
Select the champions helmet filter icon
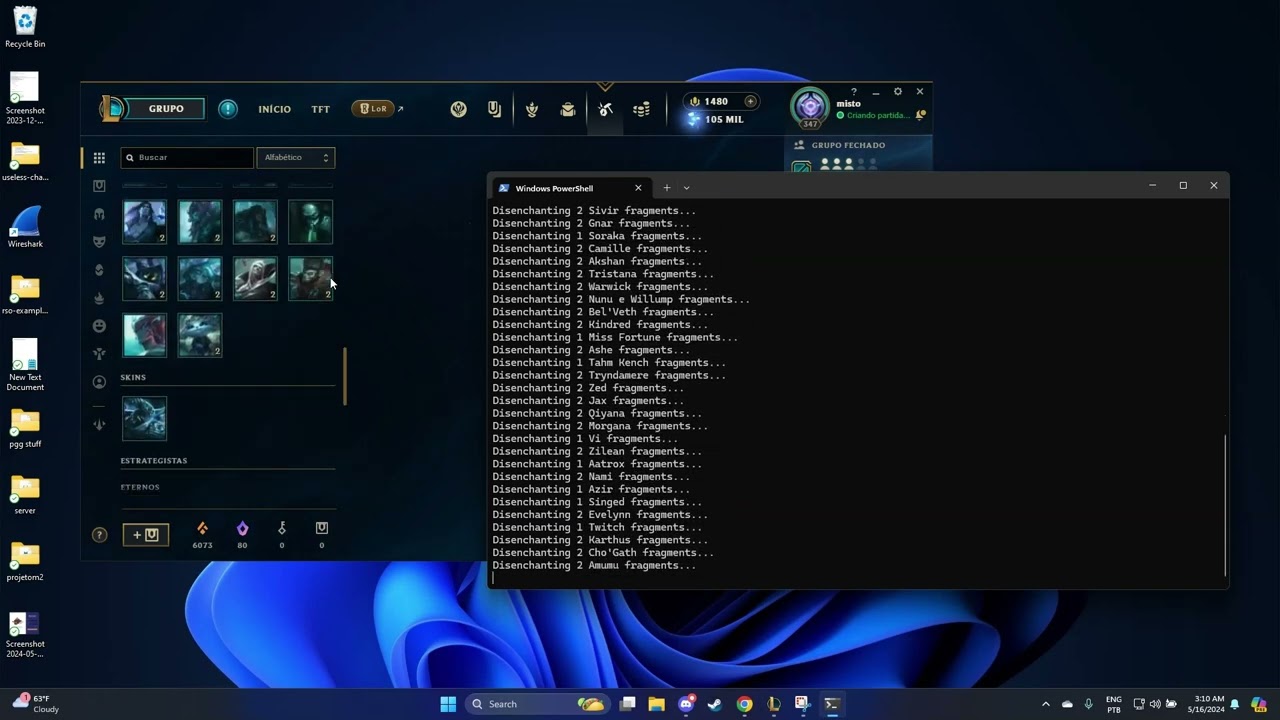tap(99, 214)
